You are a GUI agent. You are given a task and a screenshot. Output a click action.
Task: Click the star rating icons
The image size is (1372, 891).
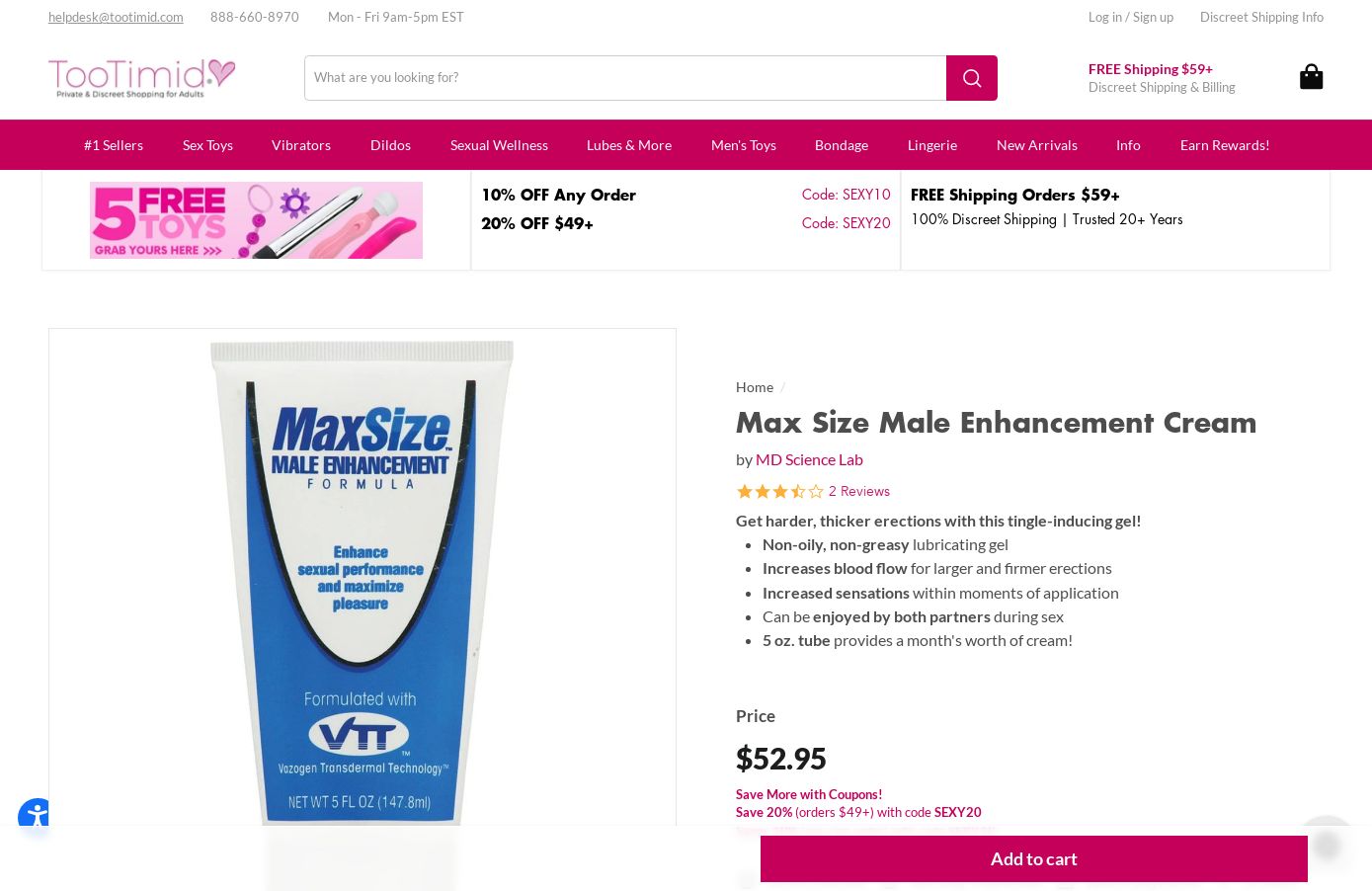(779, 491)
